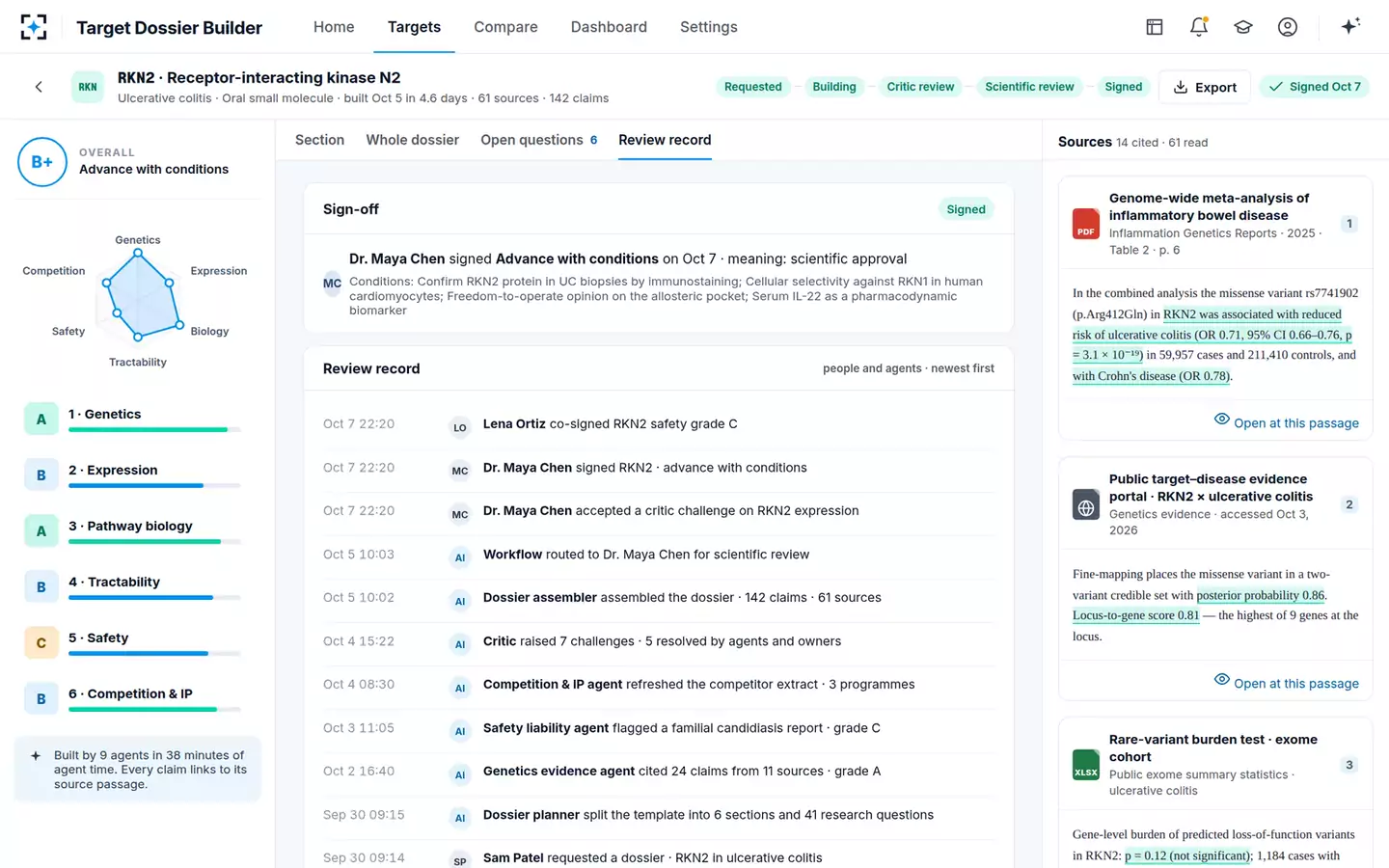Screen dimensions: 1389x868
Task: Switch to Whole dossier view
Action: [413, 140]
